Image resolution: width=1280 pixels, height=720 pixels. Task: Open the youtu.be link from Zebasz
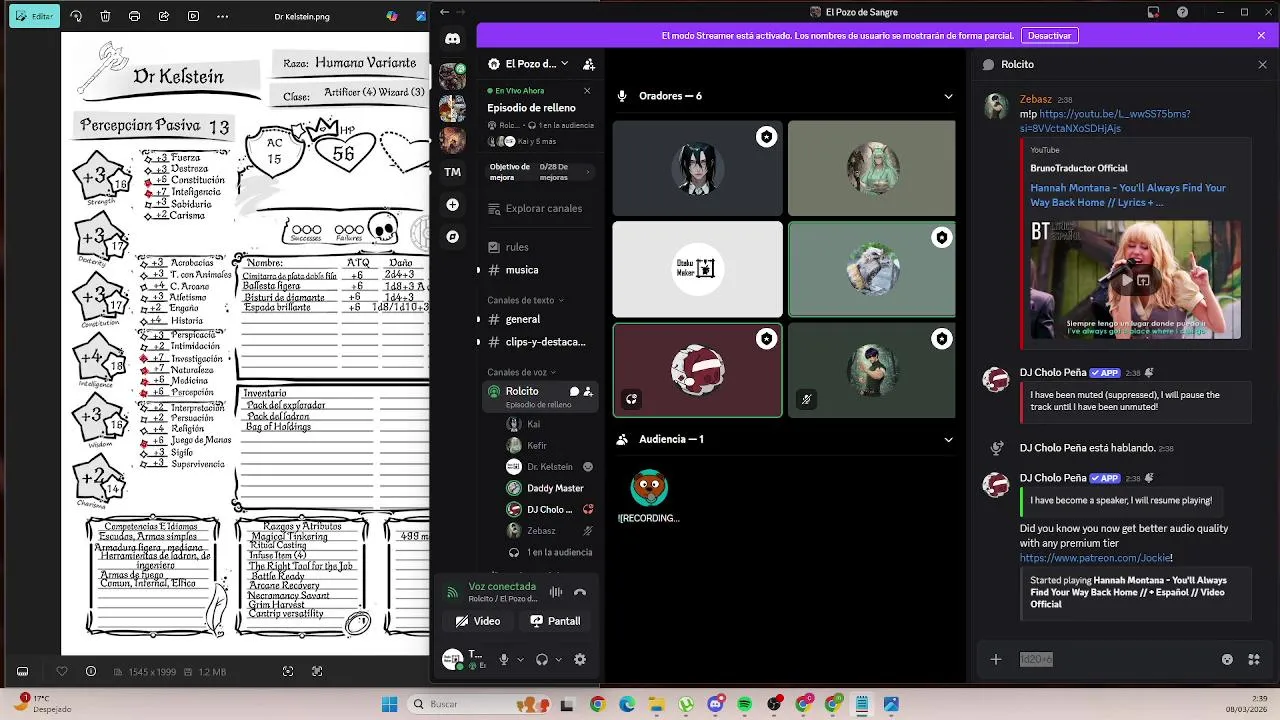(x=1105, y=121)
